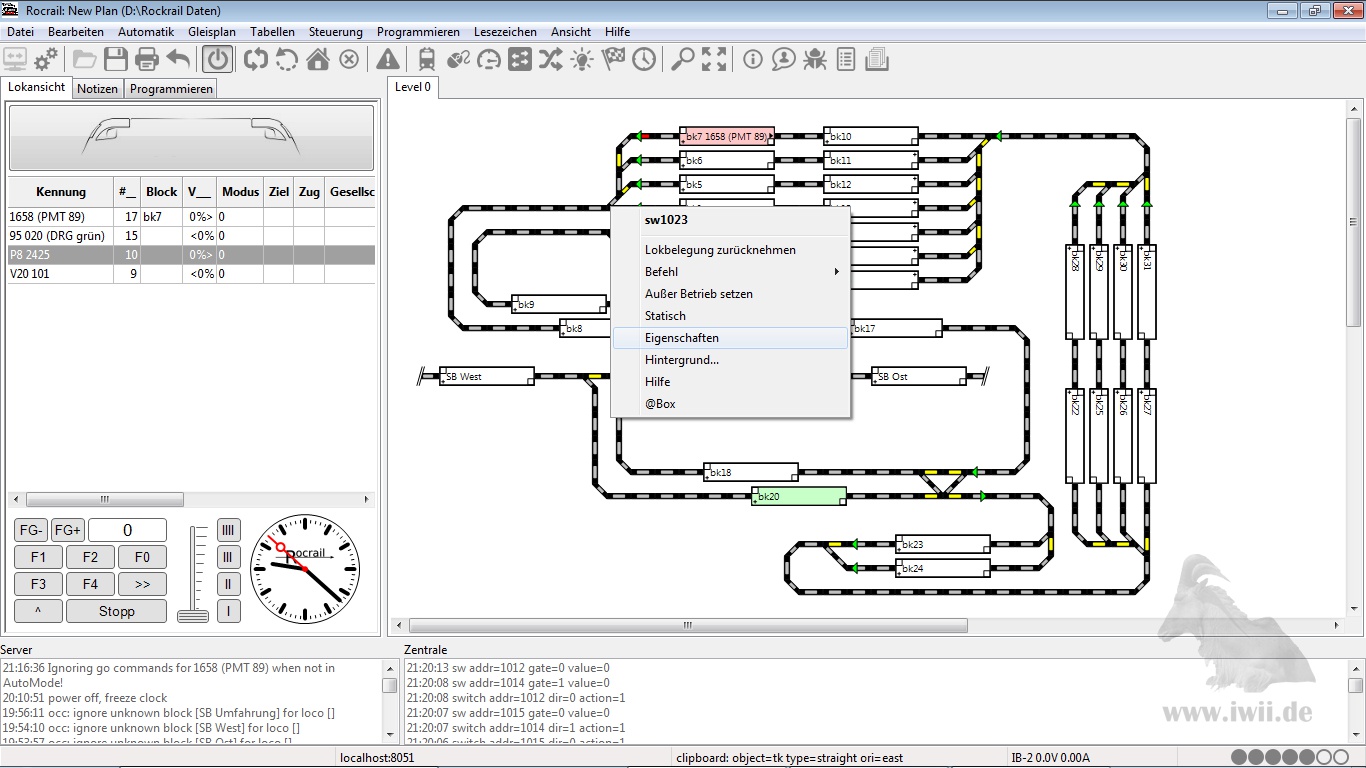Select the Level 0 tab
The height and width of the screenshot is (768, 1366).
coord(413,87)
